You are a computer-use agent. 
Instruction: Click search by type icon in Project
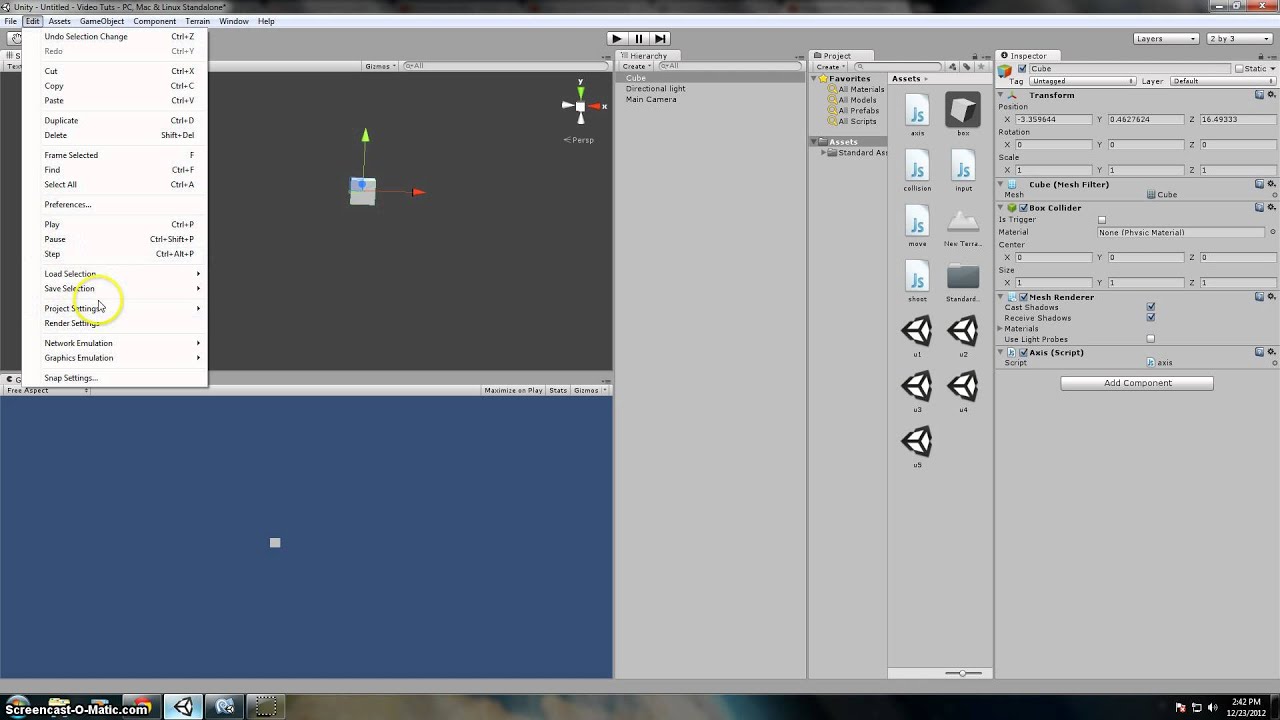click(x=953, y=67)
